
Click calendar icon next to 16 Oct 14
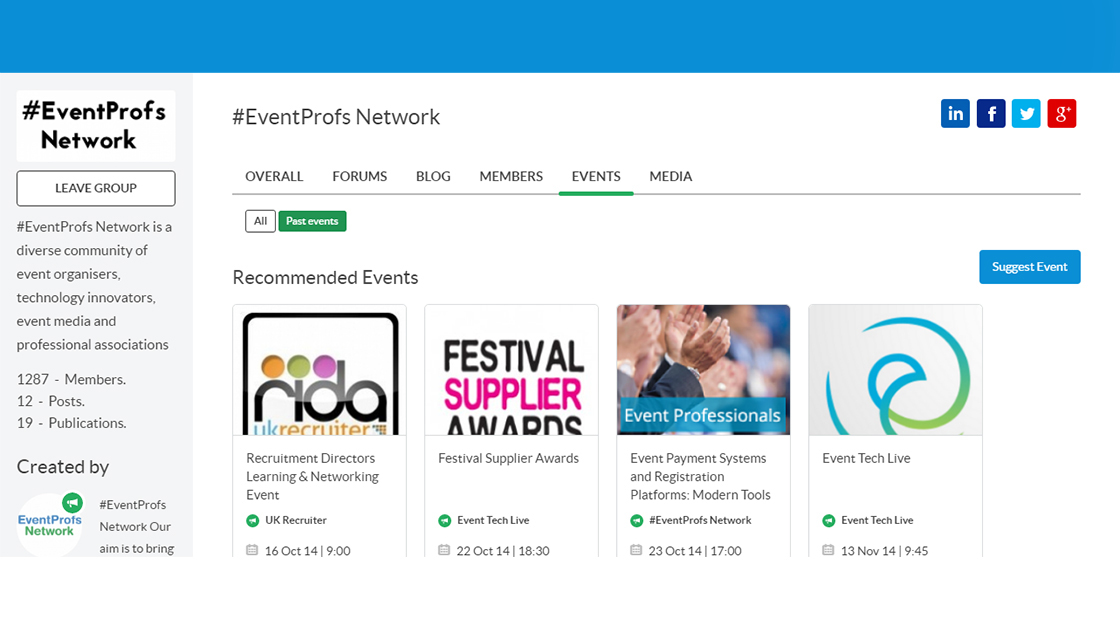pos(252,550)
